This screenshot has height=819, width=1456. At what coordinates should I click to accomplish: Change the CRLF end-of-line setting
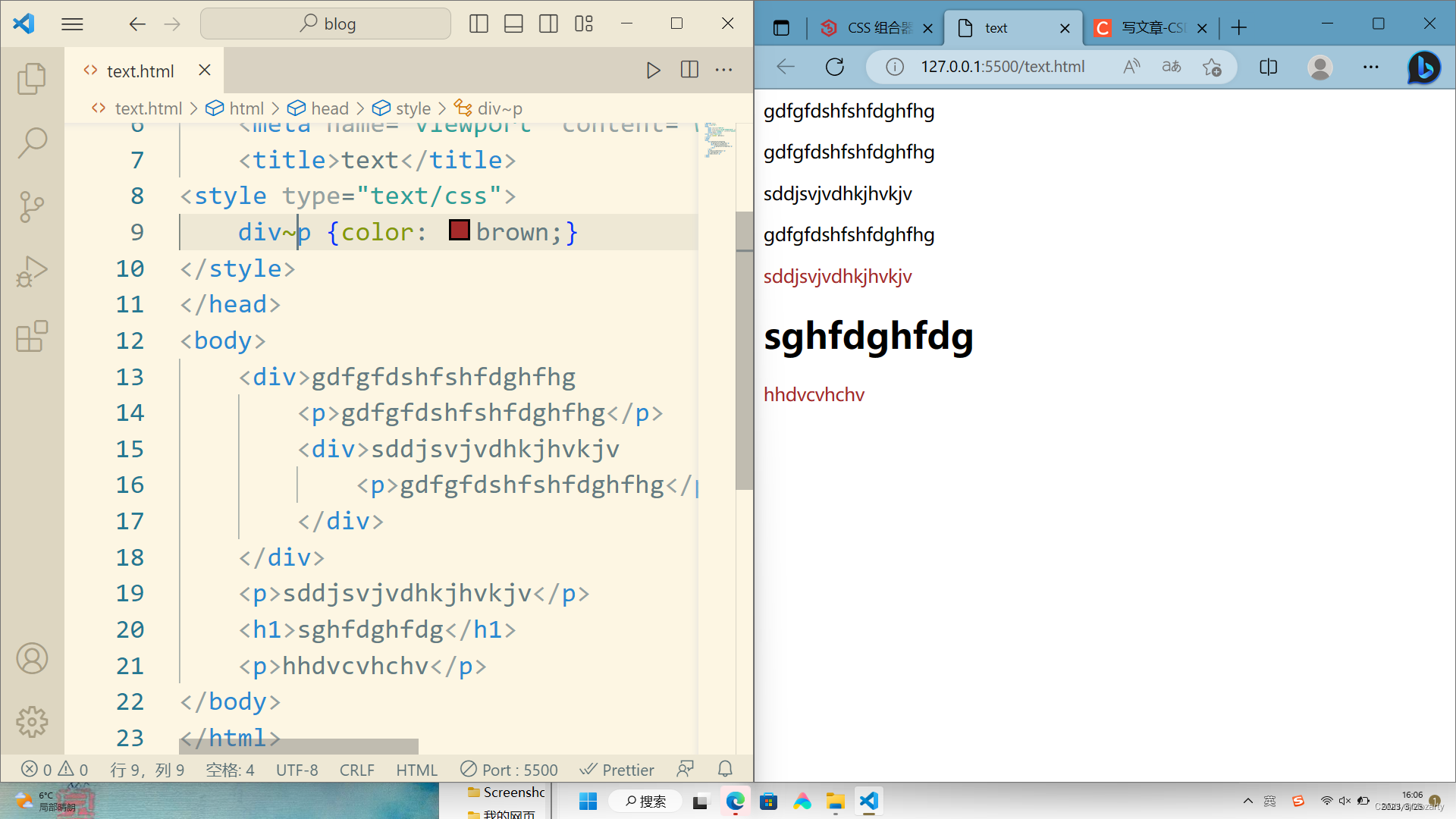(357, 770)
